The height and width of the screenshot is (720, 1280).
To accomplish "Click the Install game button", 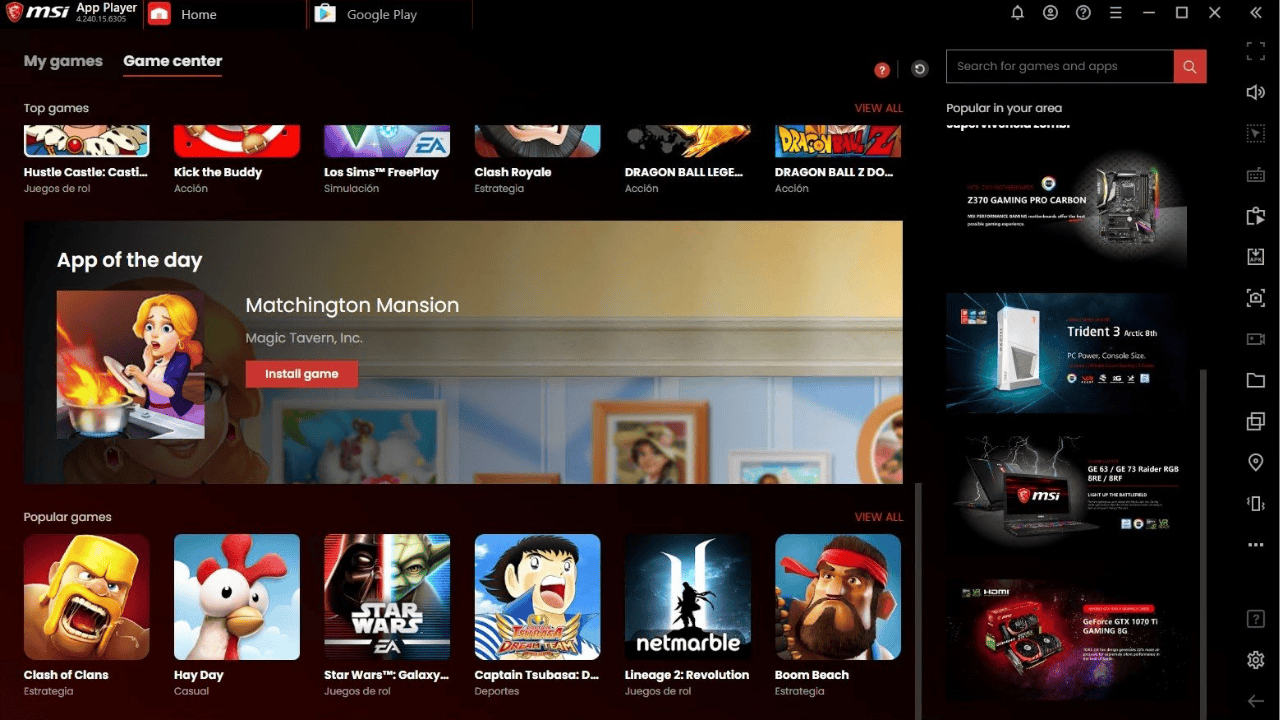I will click(302, 374).
